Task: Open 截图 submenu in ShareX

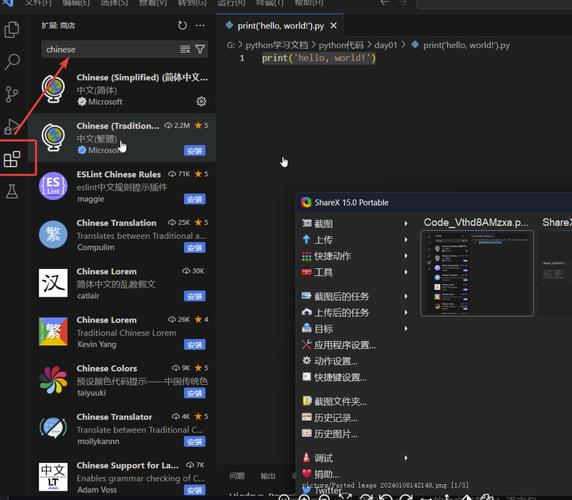Action: click(355, 223)
